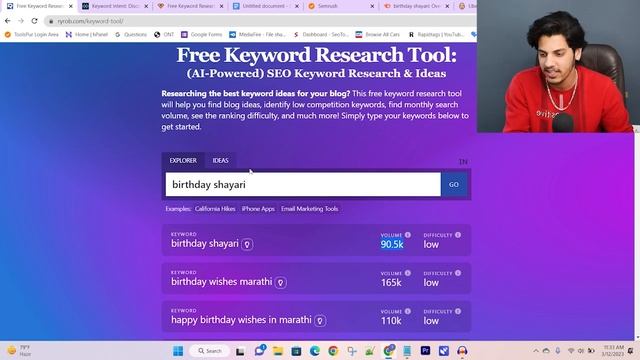The height and width of the screenshot is (360, 640).
Task: Click difficulty info icon in birthday shayari row
Action: point(458,235)
